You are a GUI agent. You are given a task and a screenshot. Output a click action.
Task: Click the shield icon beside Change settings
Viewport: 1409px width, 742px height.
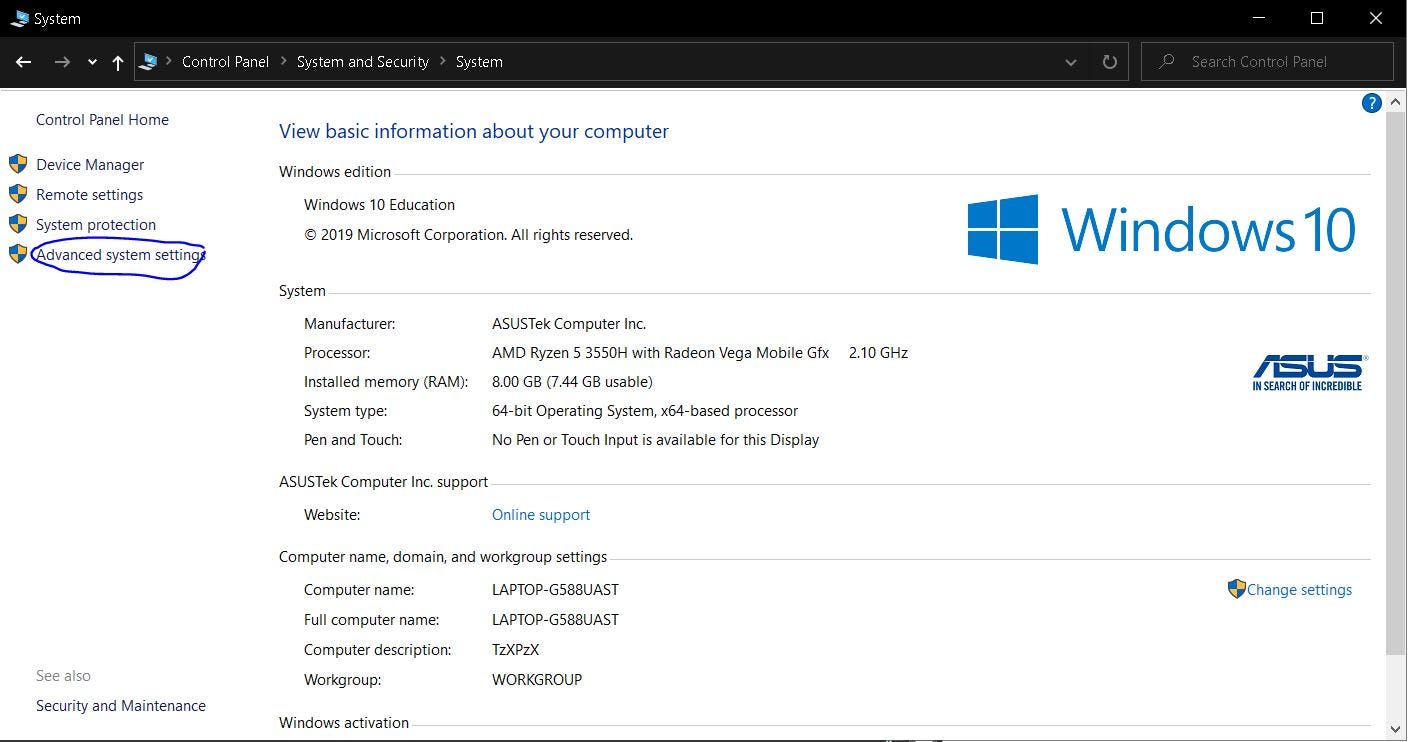[x=1236, y=589]
